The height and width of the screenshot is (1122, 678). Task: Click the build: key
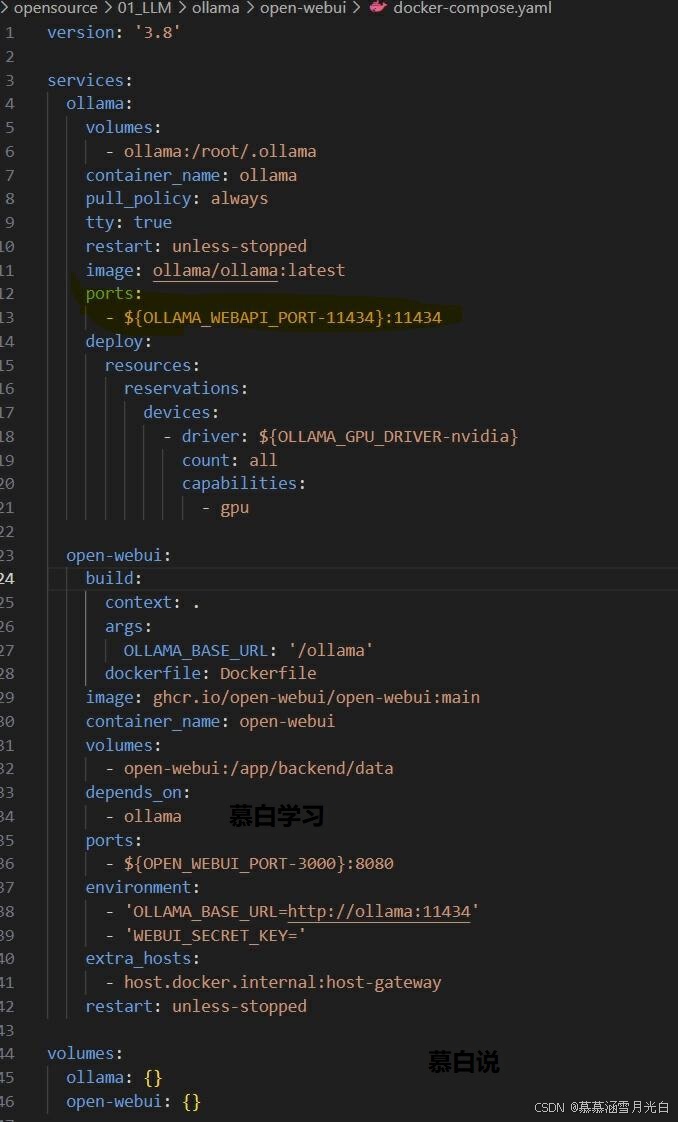pyautogui.click(x=114, y=578)
